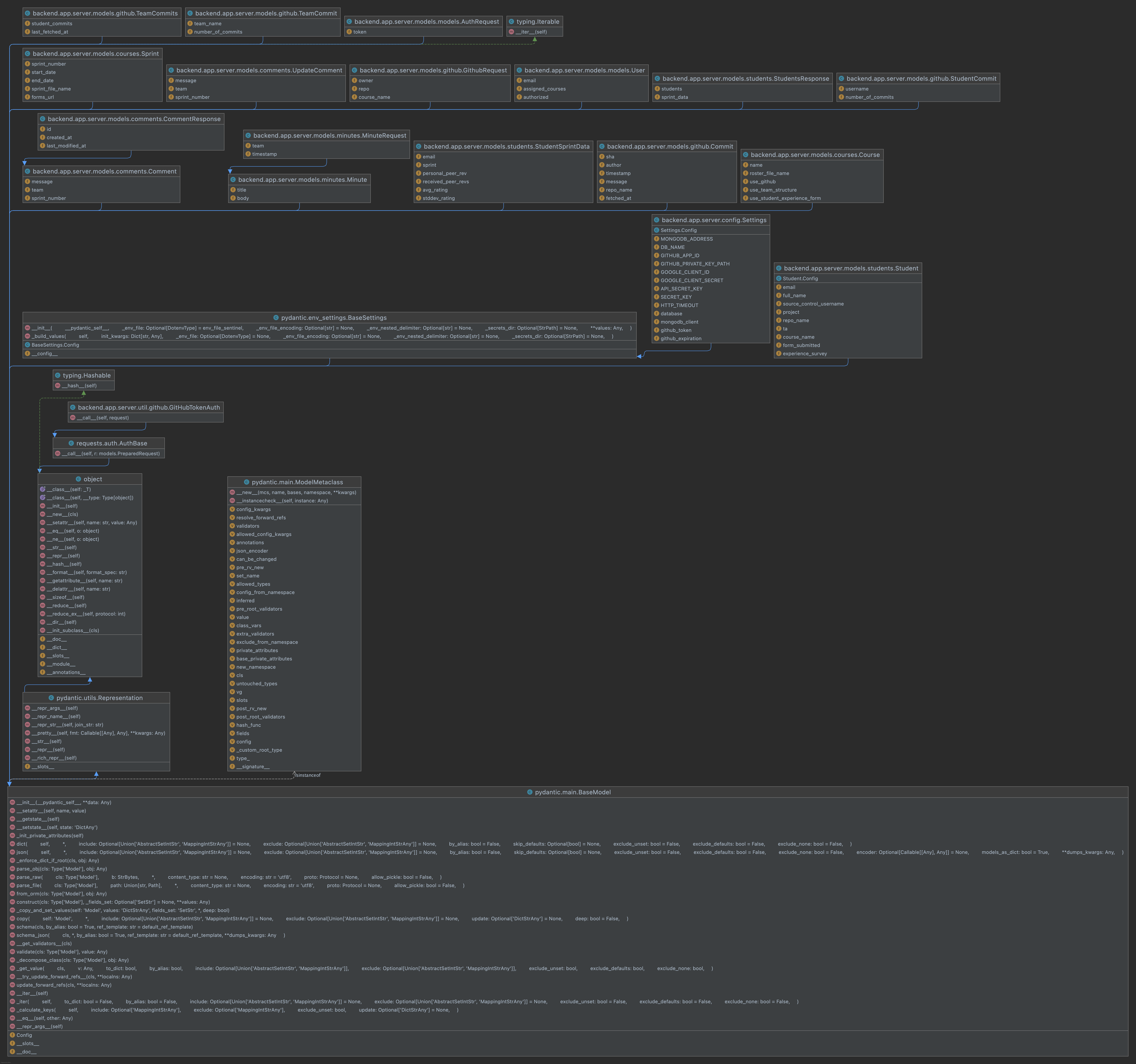Click the class icon of UpdateComment node
This screenshot has width=1136, height=1064.
171,70
